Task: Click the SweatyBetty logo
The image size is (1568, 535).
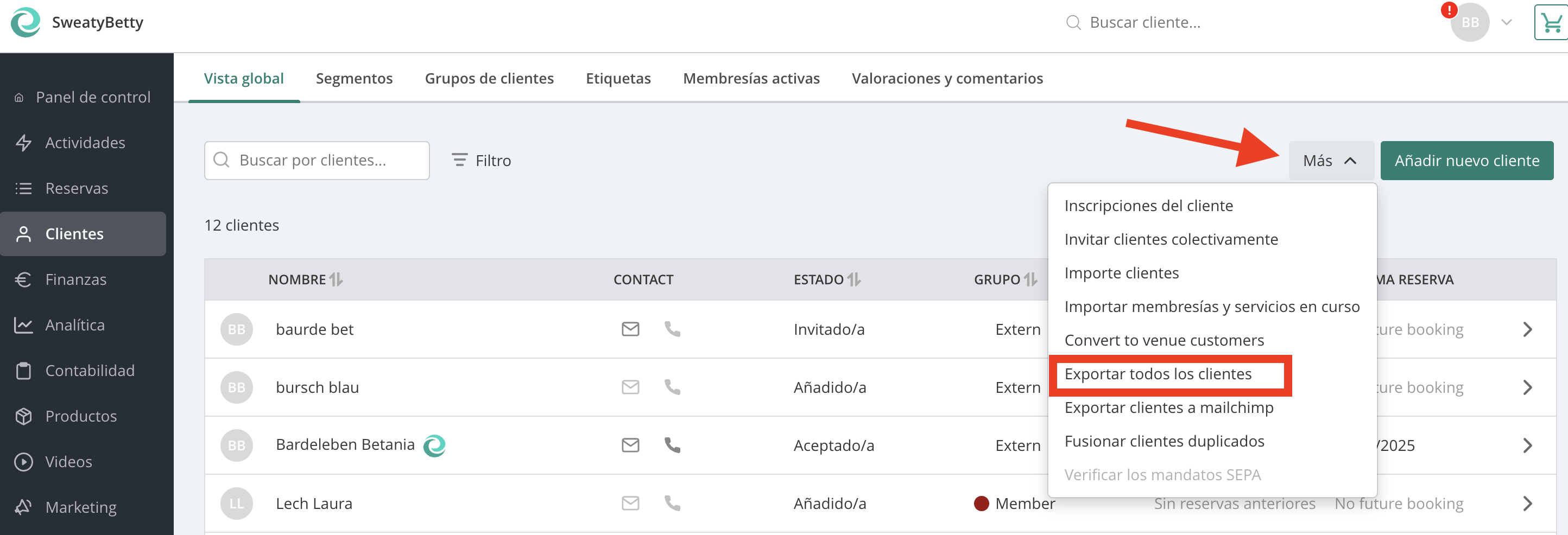Action: tap(26, 23)
